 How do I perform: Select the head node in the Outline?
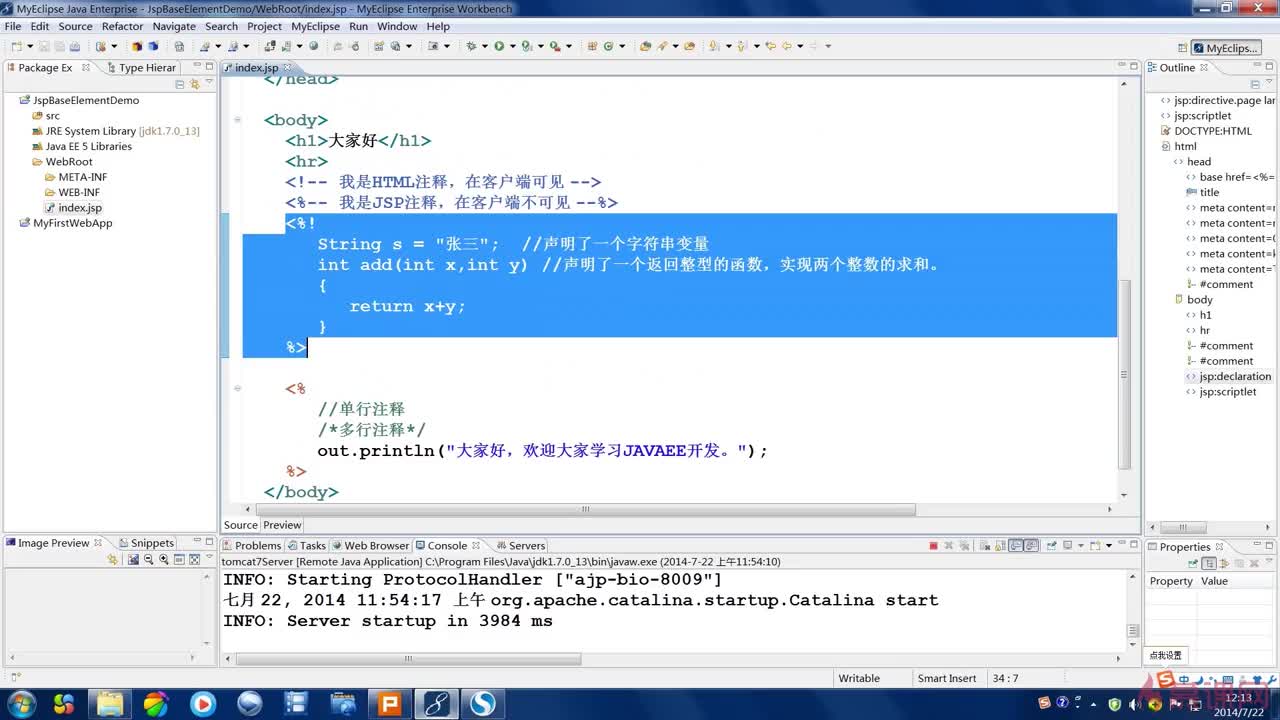[1192, 162]
